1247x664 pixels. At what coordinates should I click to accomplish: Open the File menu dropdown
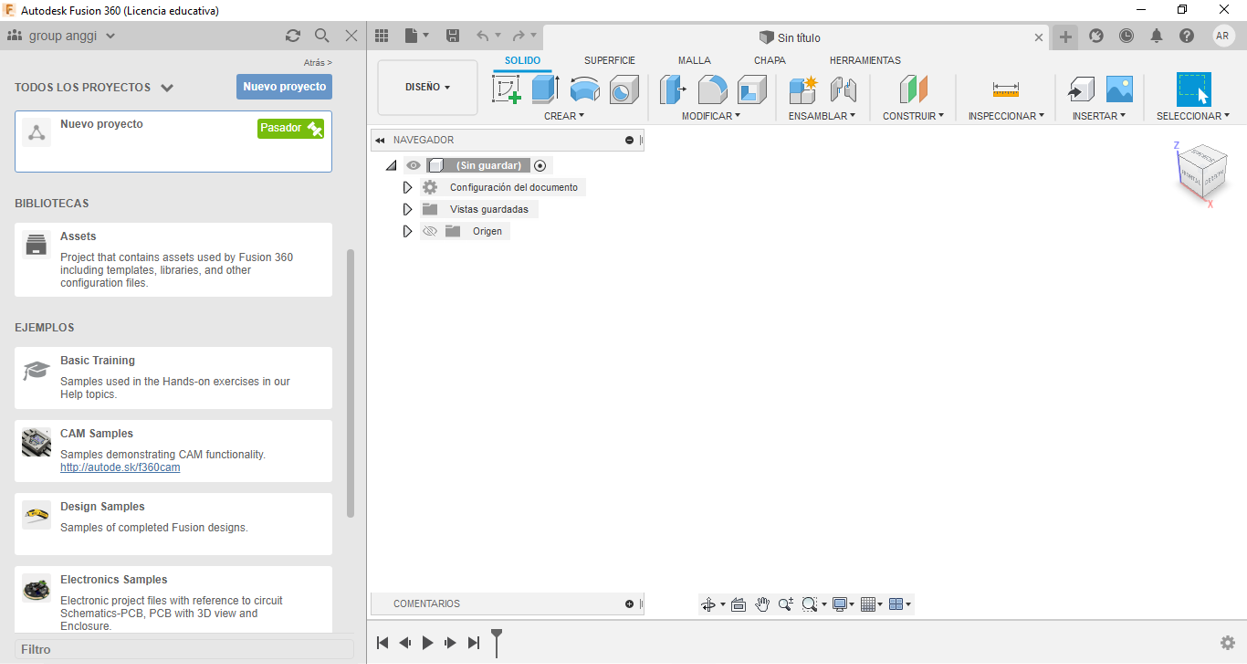pyautogui.click(x=417, y=36)
